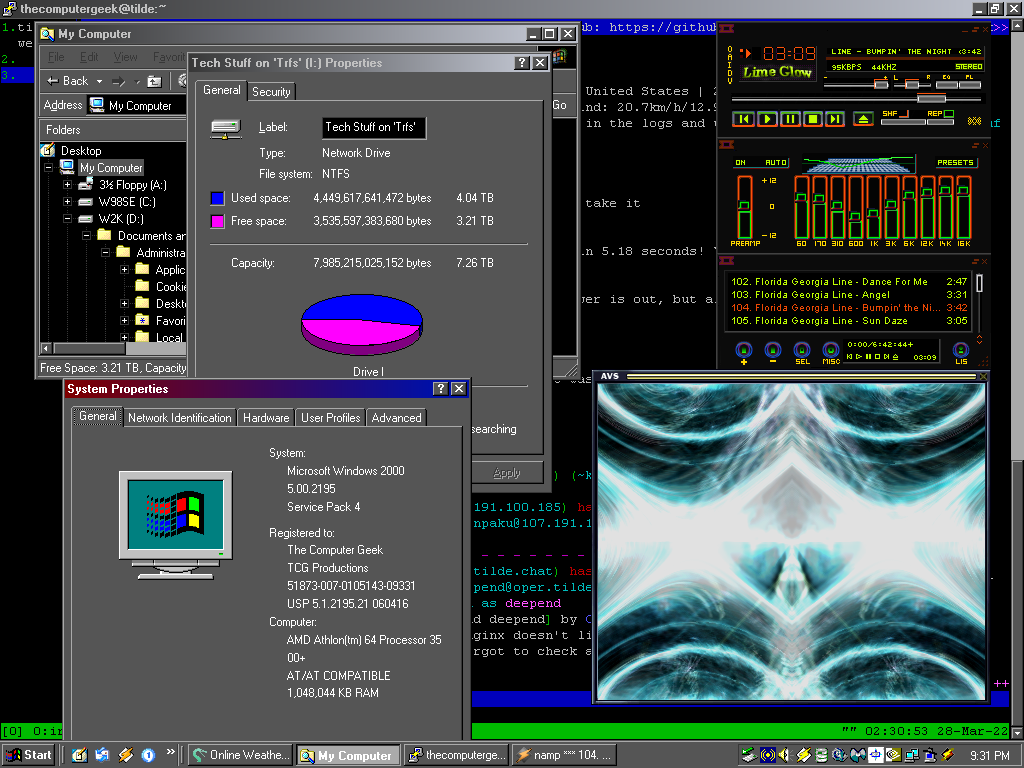Toggle the equalizer ON button
Viewport: 1024px width, 768px height.
coord(740,162)
